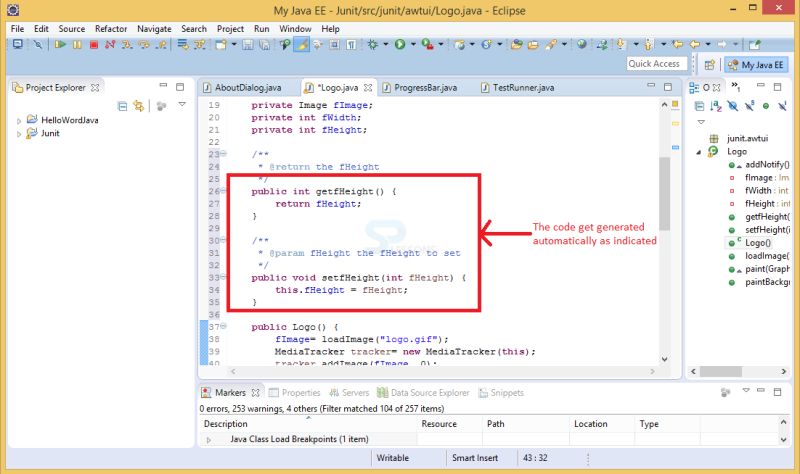Click the Open Type folder icon
The image size is (800, 474).
click(516, 44)
